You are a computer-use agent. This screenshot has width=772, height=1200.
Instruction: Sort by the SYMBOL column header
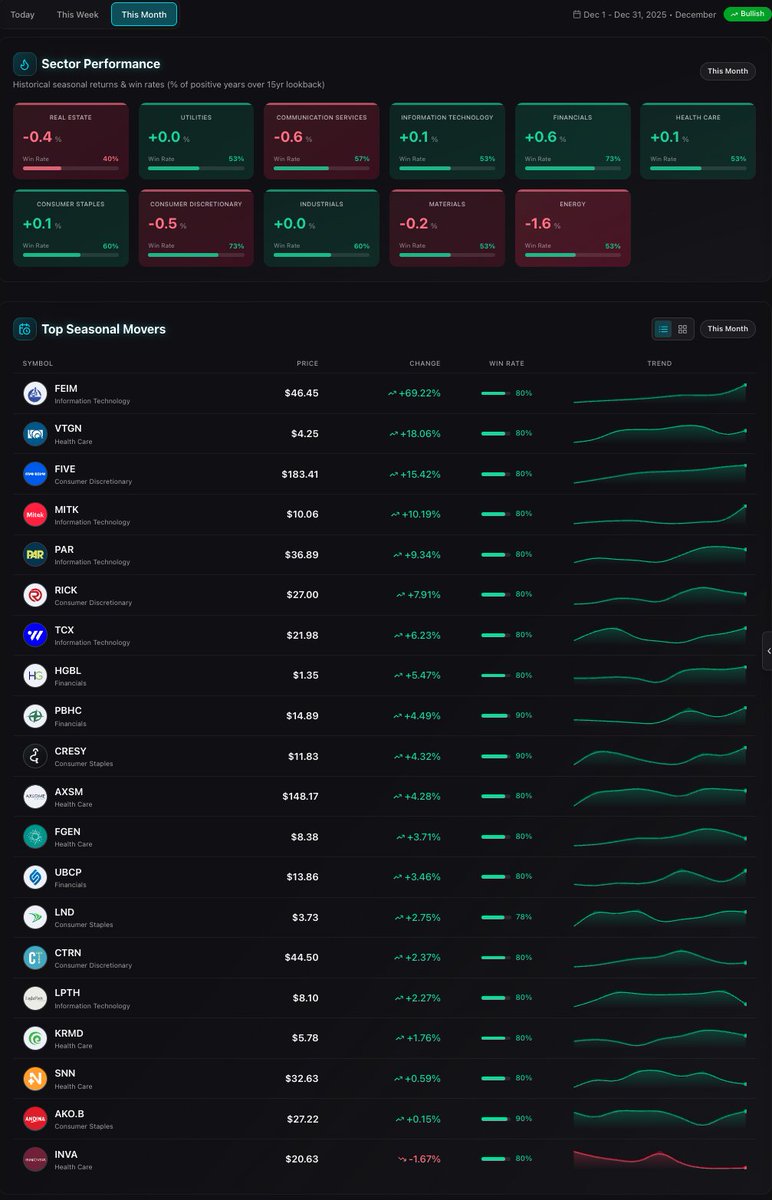pyautogui.click(x=38, y=363)
